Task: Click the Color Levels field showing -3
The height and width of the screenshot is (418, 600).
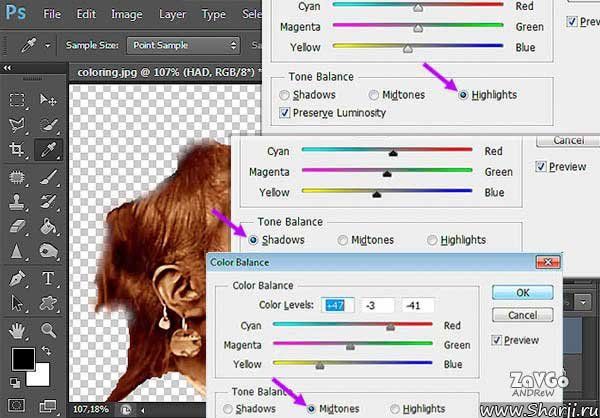Action: click(375, 305)
